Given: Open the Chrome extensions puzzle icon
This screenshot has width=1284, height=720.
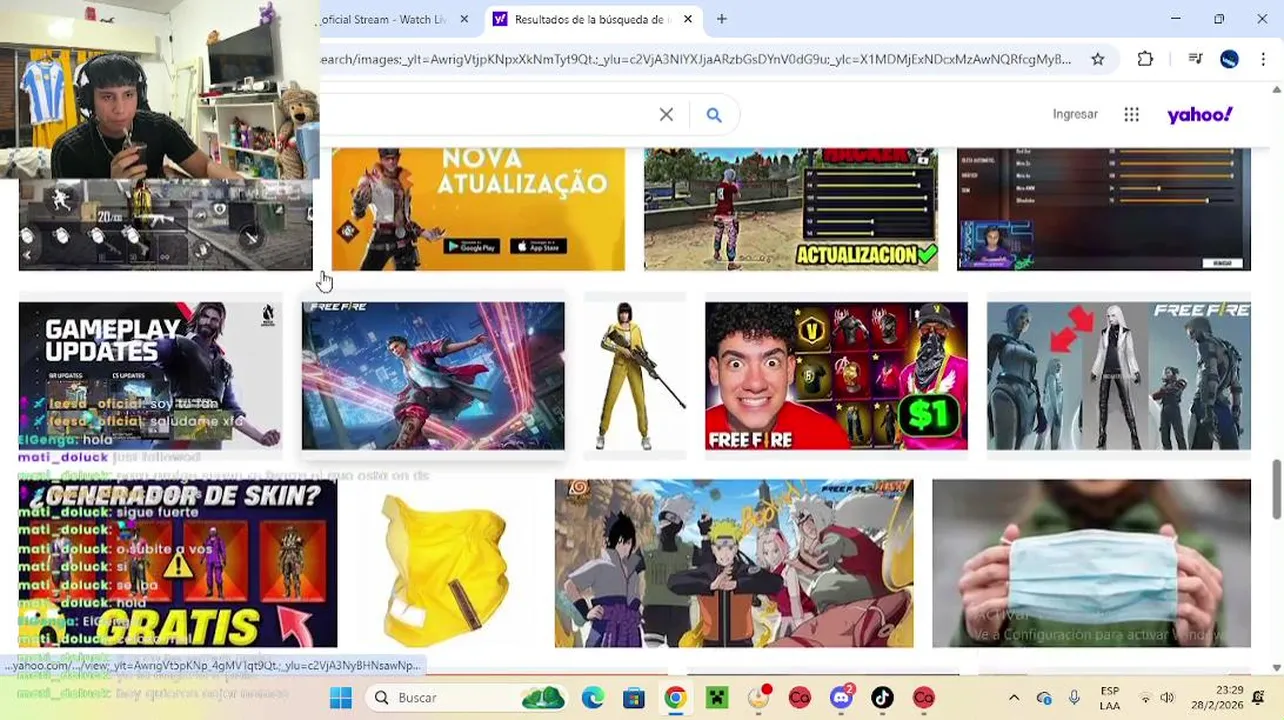Looking at the screenshot, I should [1146, 59].
